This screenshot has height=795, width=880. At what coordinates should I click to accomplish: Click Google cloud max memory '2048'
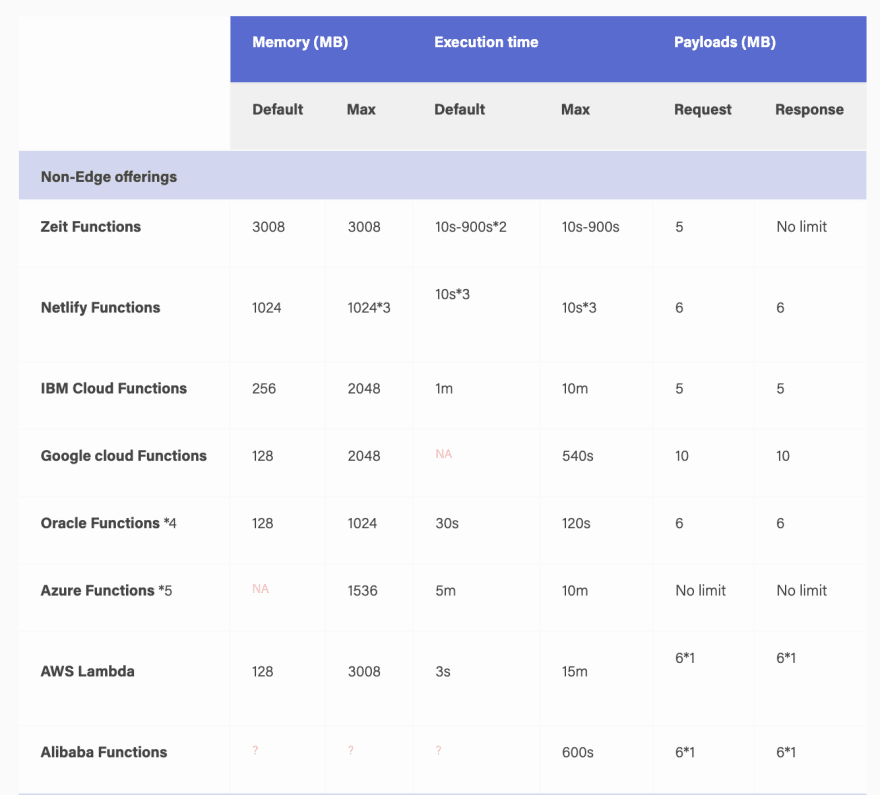[364, 456]
